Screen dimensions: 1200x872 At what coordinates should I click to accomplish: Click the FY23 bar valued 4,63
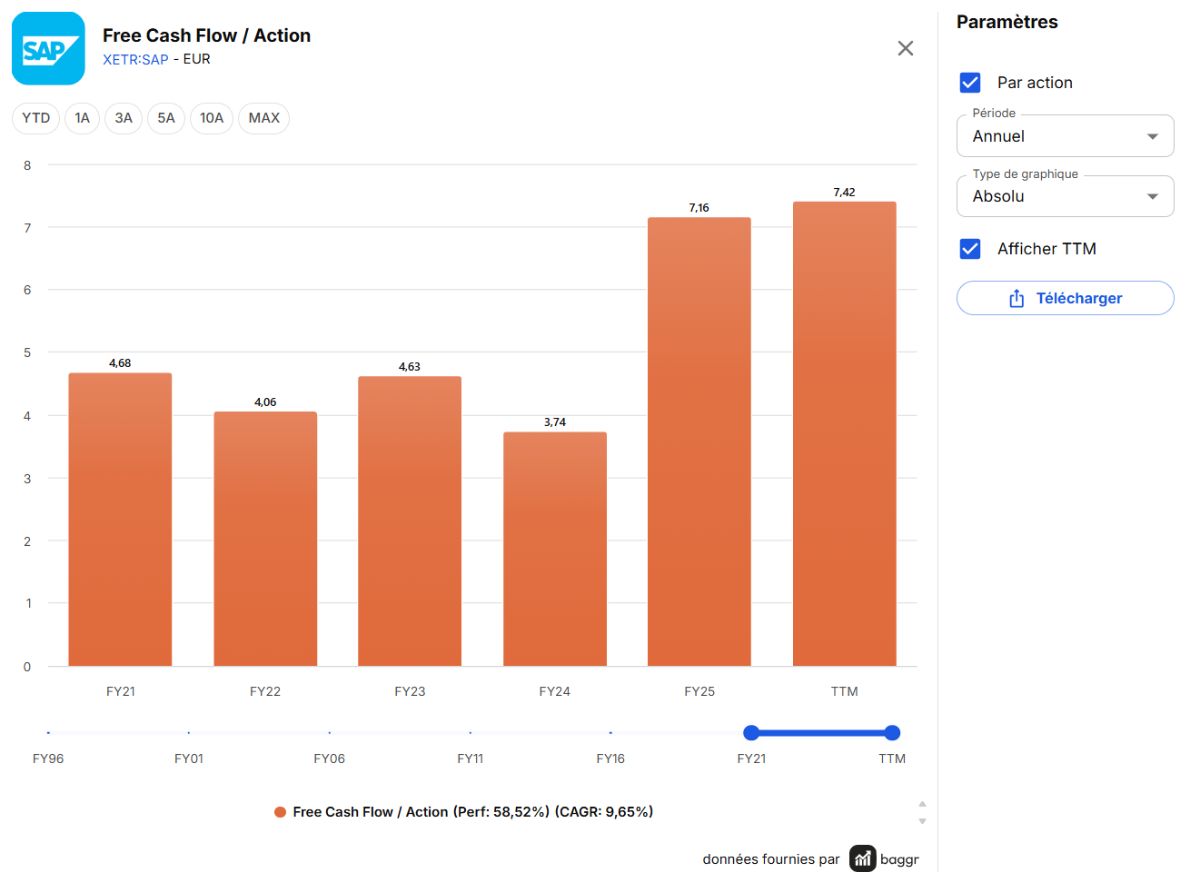tap(410, 521)
